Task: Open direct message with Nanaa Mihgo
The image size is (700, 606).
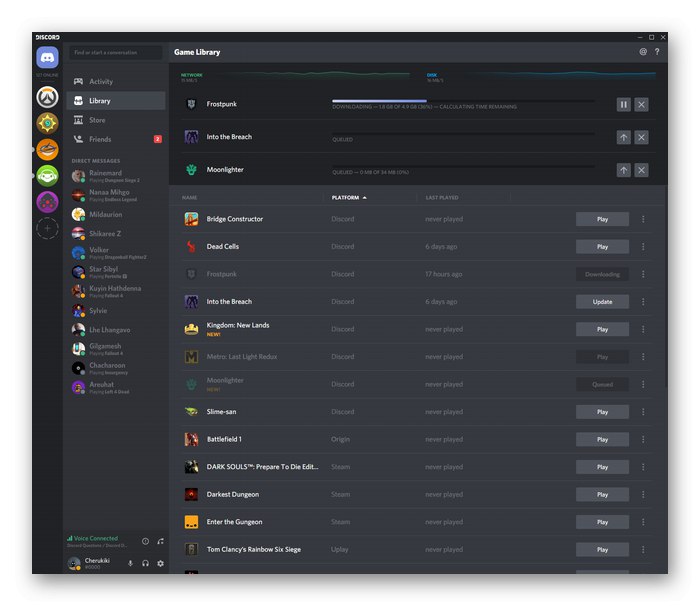Action: click(116, 195)
